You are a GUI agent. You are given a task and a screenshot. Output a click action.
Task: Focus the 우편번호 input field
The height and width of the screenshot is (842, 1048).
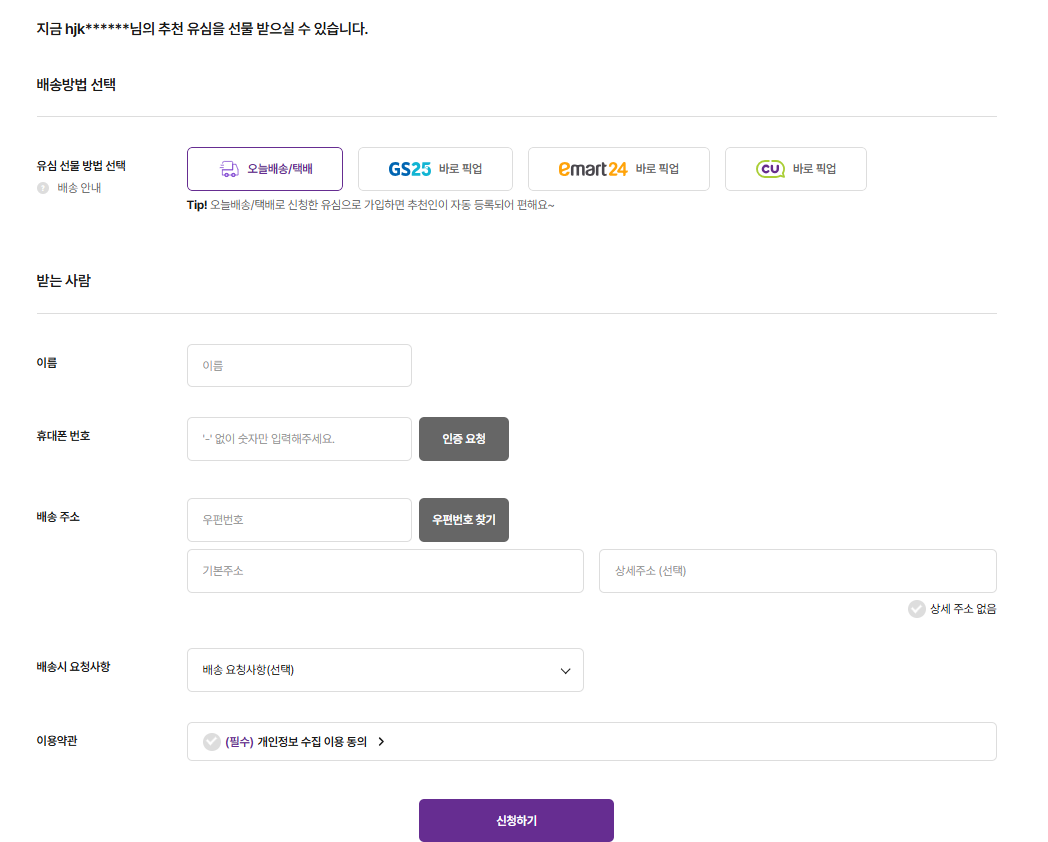click(x=299, y=520)
